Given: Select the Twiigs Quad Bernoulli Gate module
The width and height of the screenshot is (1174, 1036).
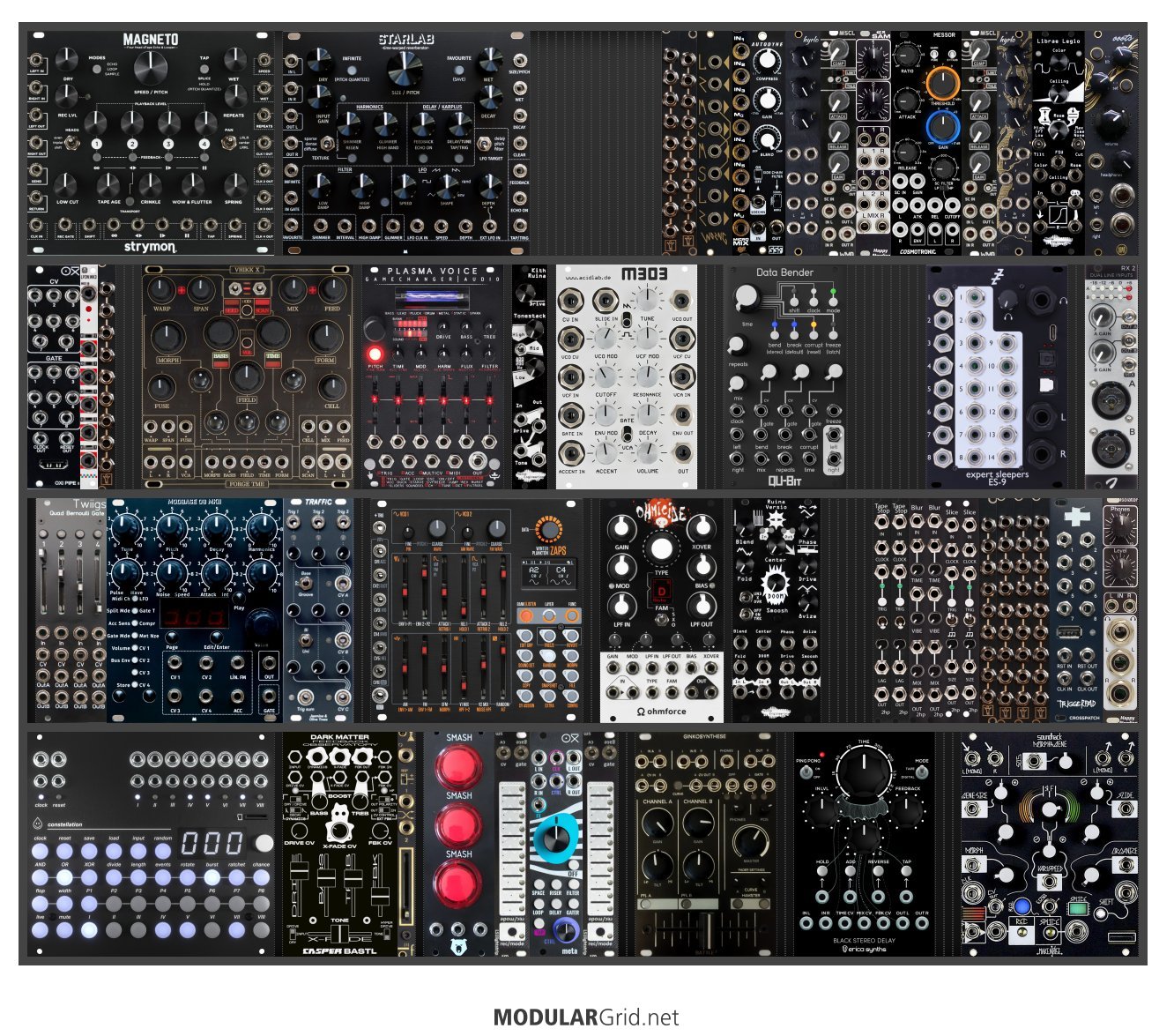Looking at the screenshot, I should click(71, 609).
